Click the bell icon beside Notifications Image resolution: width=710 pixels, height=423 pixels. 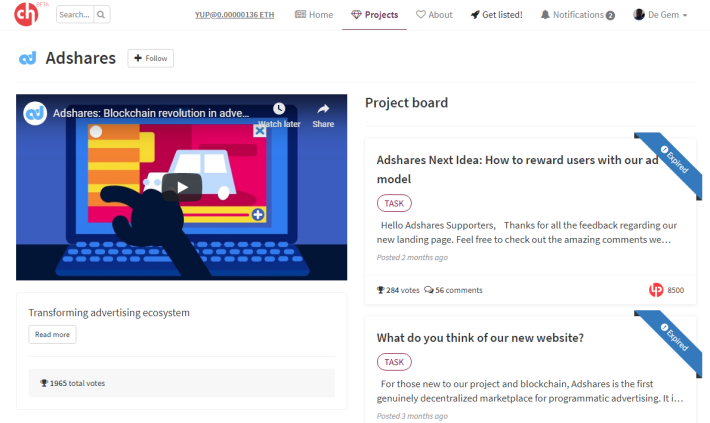tap(545, 14)
